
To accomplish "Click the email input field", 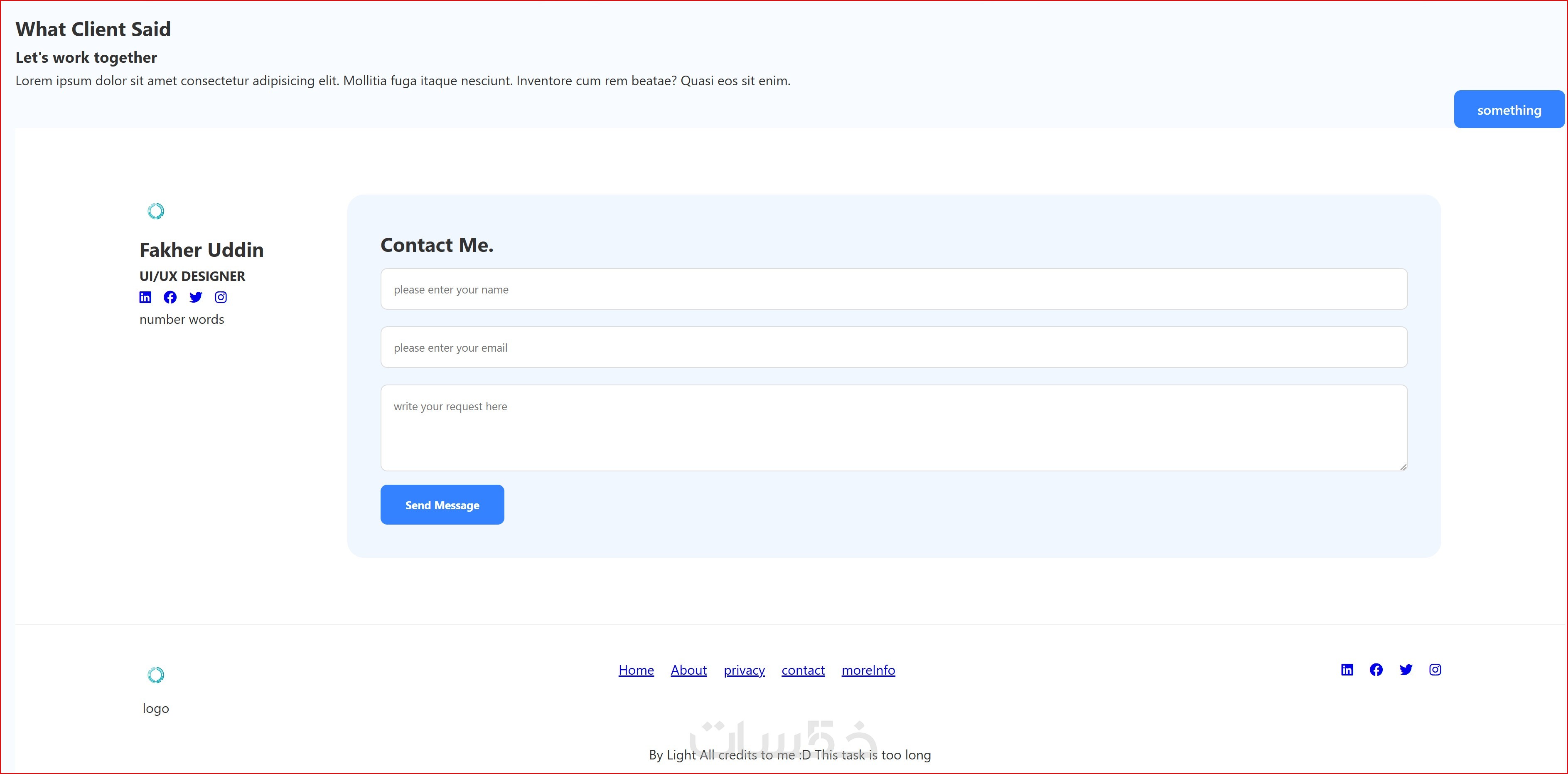I will 894,347.
